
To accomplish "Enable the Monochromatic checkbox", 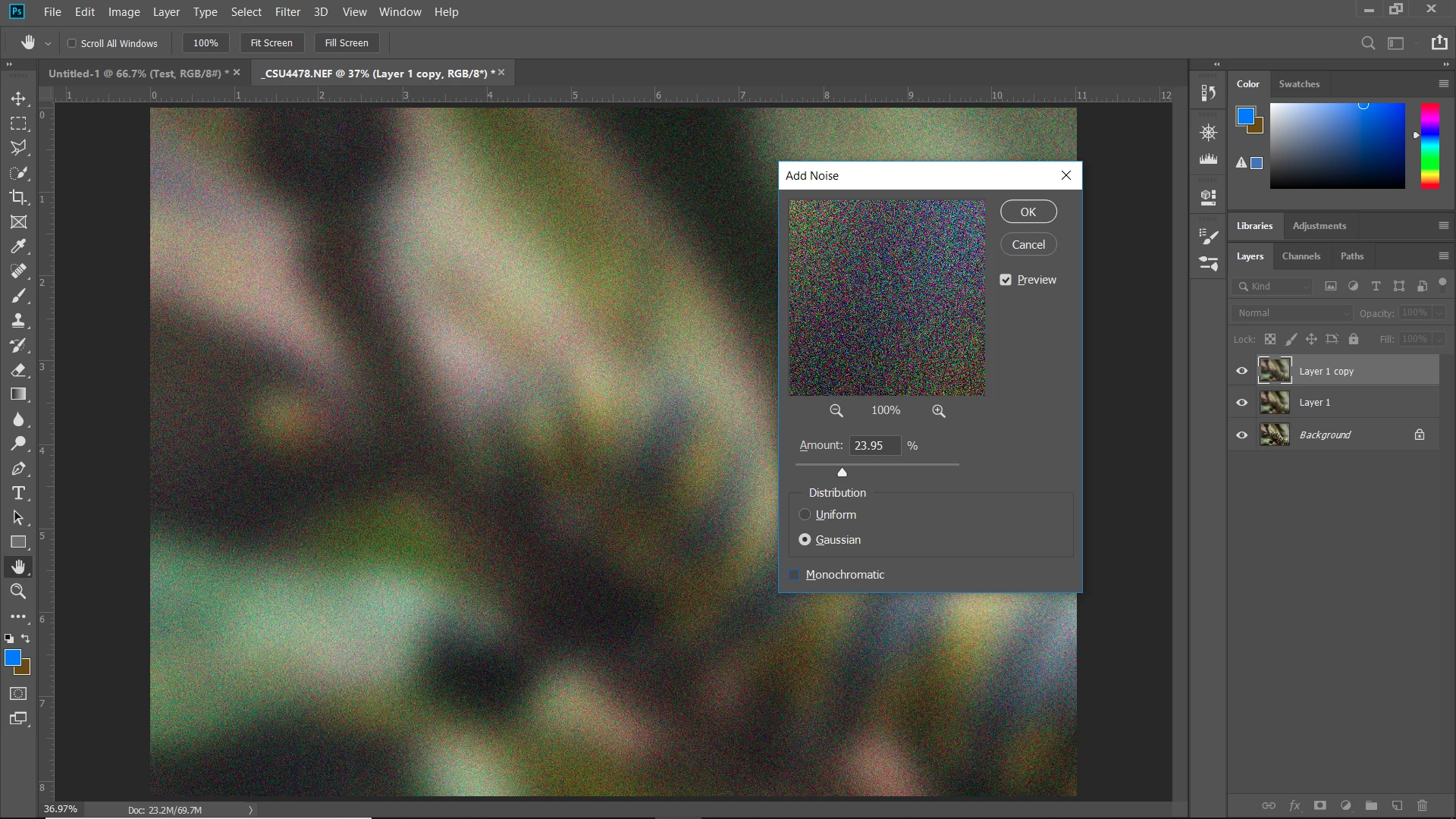I will [795, 575].
